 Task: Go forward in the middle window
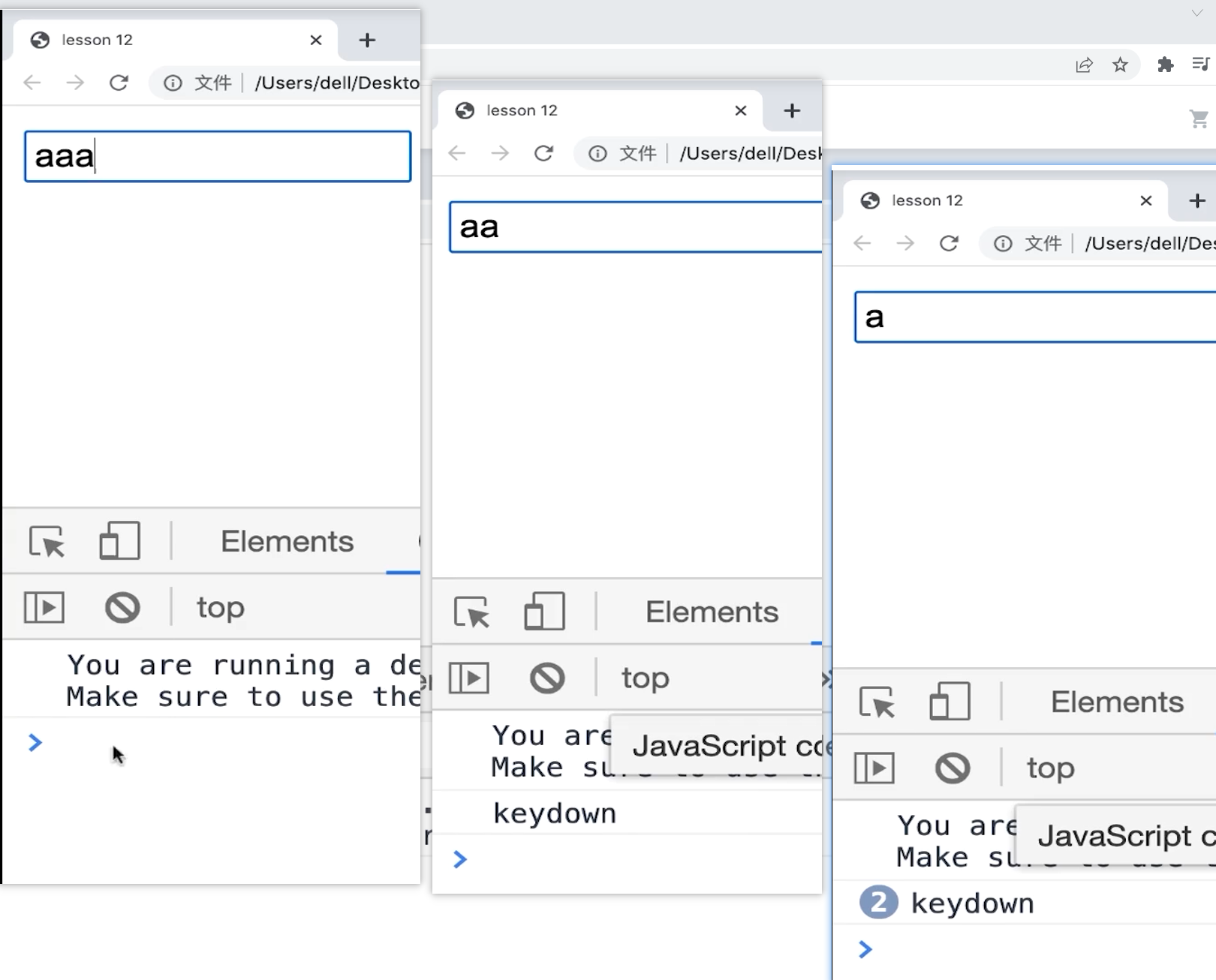click(x=500, y=153)
